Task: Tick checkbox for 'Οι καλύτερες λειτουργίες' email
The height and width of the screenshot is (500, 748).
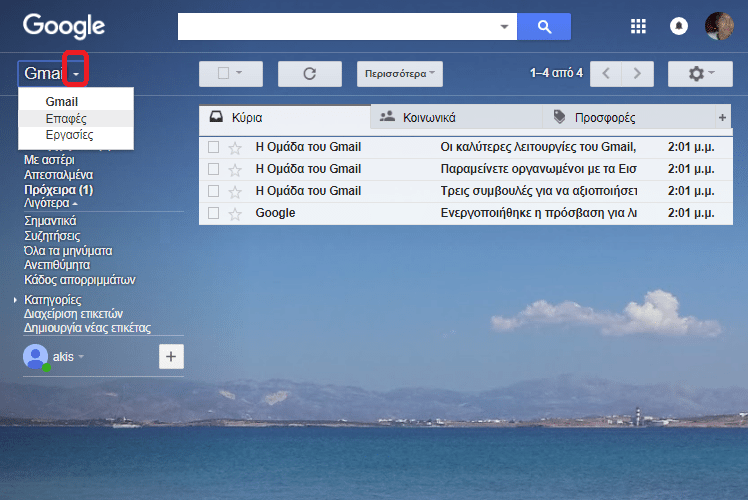Action: 213,147
